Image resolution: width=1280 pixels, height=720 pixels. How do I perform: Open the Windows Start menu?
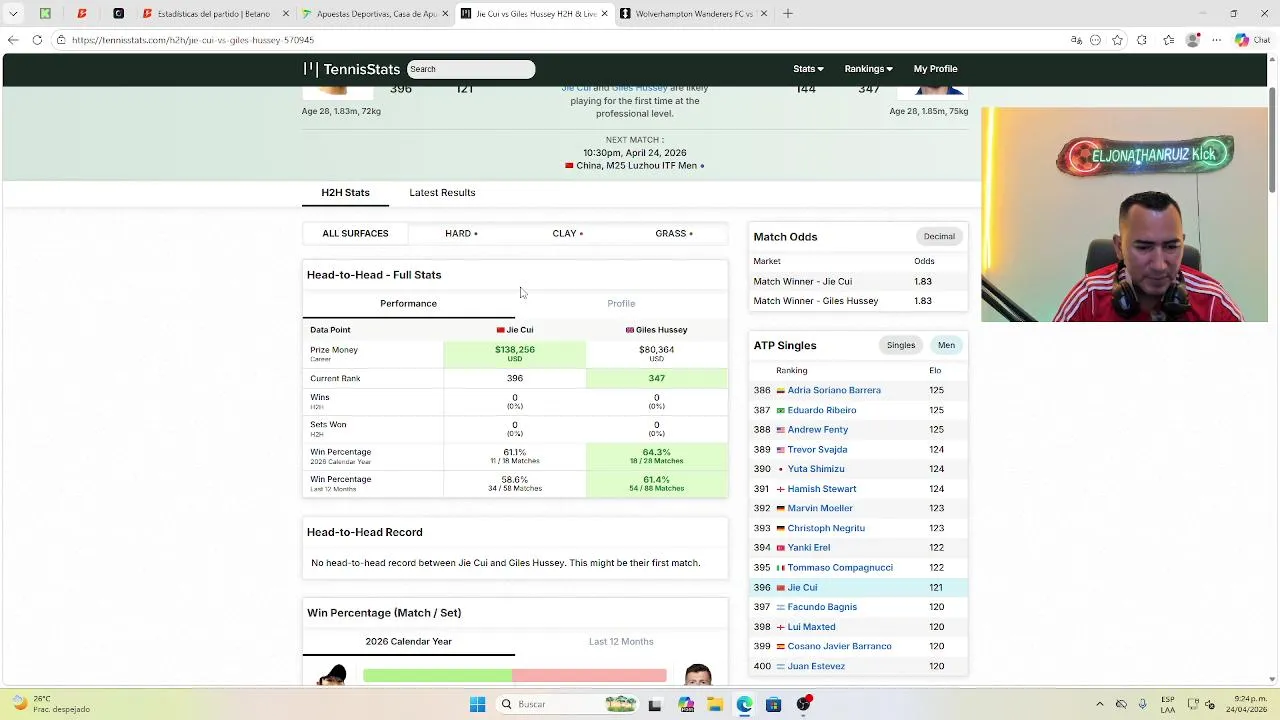tap(477, 705)
